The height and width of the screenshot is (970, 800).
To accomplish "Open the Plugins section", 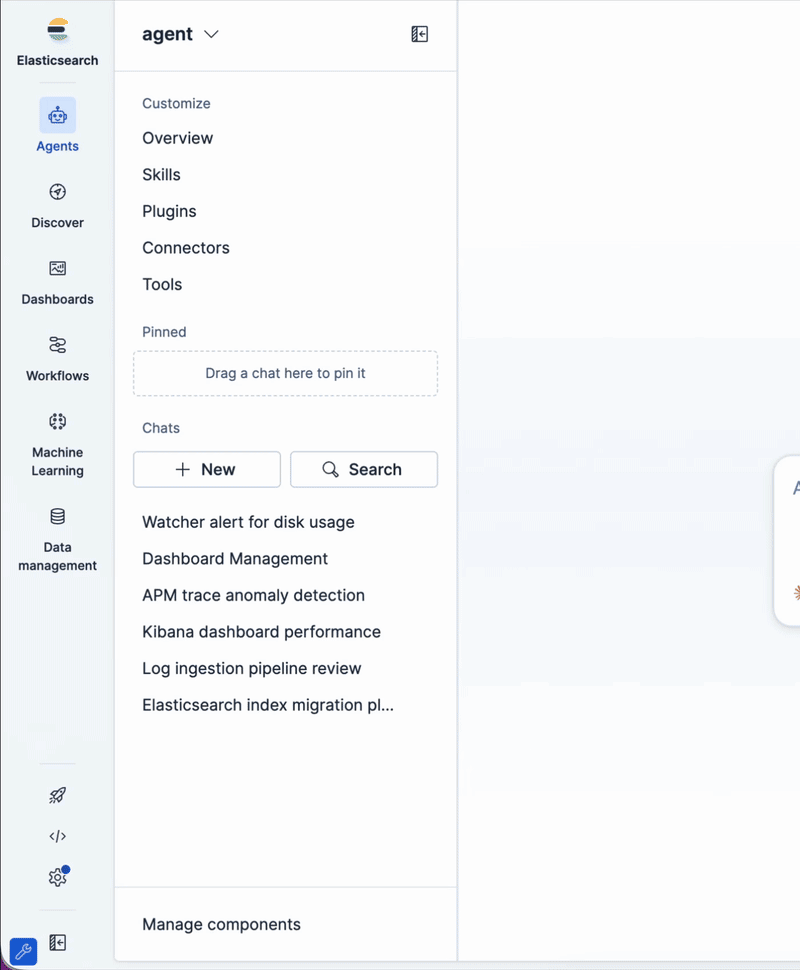I will 170,211.
